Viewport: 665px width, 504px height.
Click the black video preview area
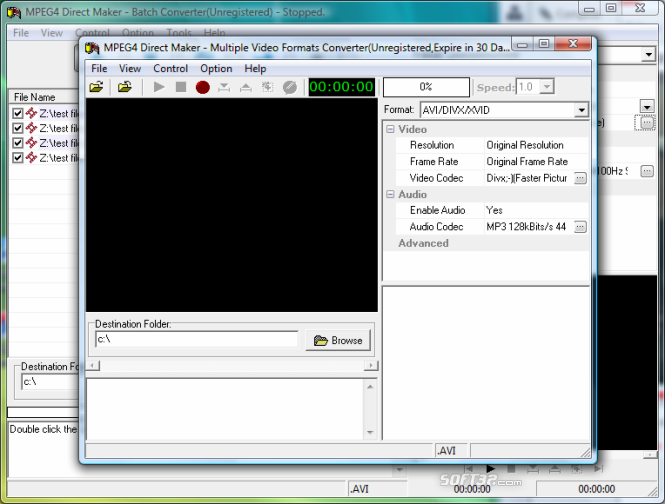point(232,205)
